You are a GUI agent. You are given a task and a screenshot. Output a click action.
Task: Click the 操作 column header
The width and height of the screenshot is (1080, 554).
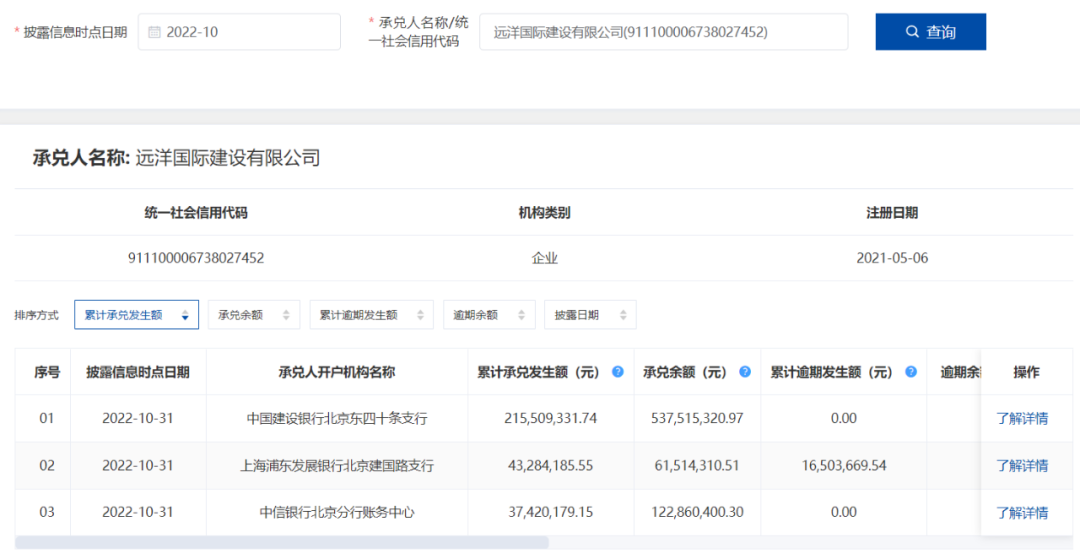click(1026, 372)
